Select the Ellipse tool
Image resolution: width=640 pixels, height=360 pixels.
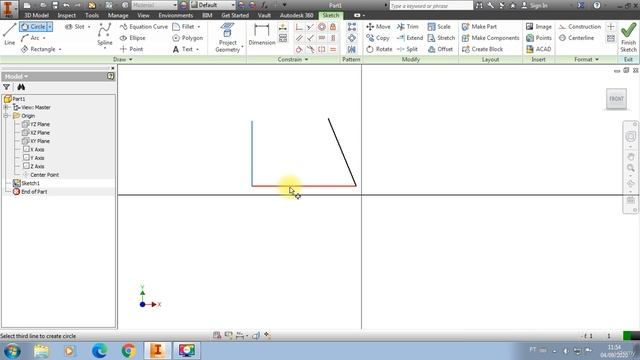133,38
